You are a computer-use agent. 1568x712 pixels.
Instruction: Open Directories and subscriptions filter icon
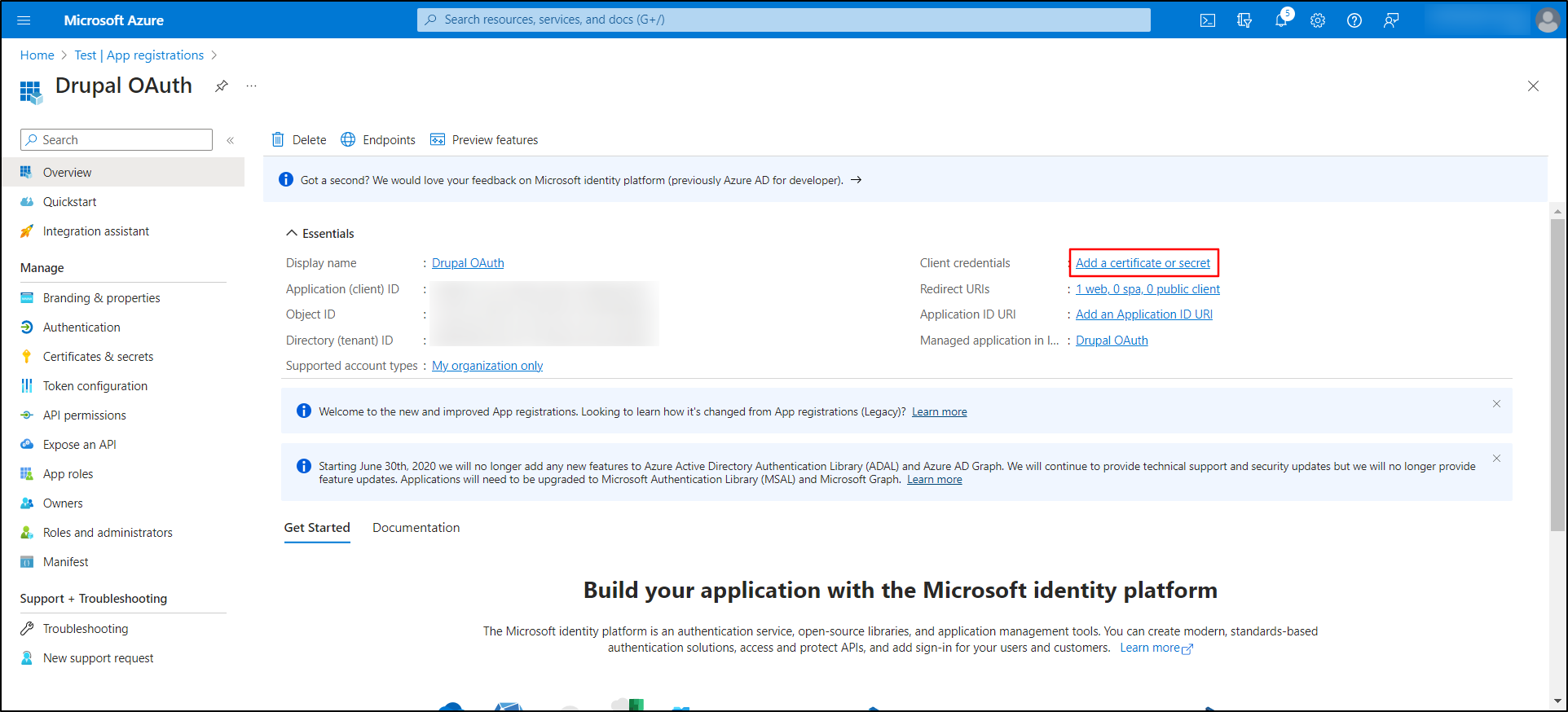pos(1244,20)
